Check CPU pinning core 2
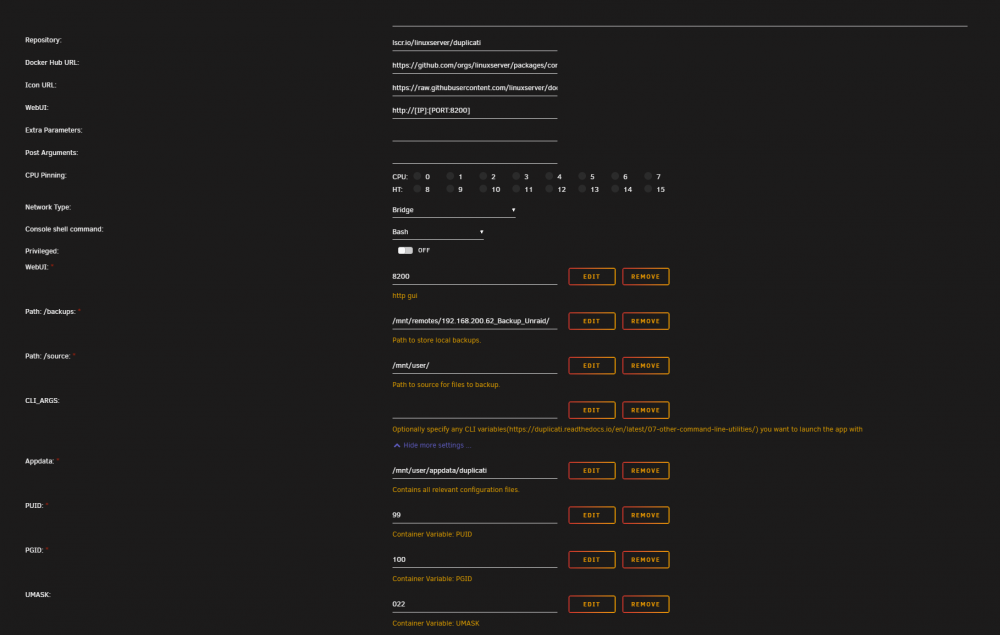Screen dimensions: 1000x635 (x=483, y=177)
